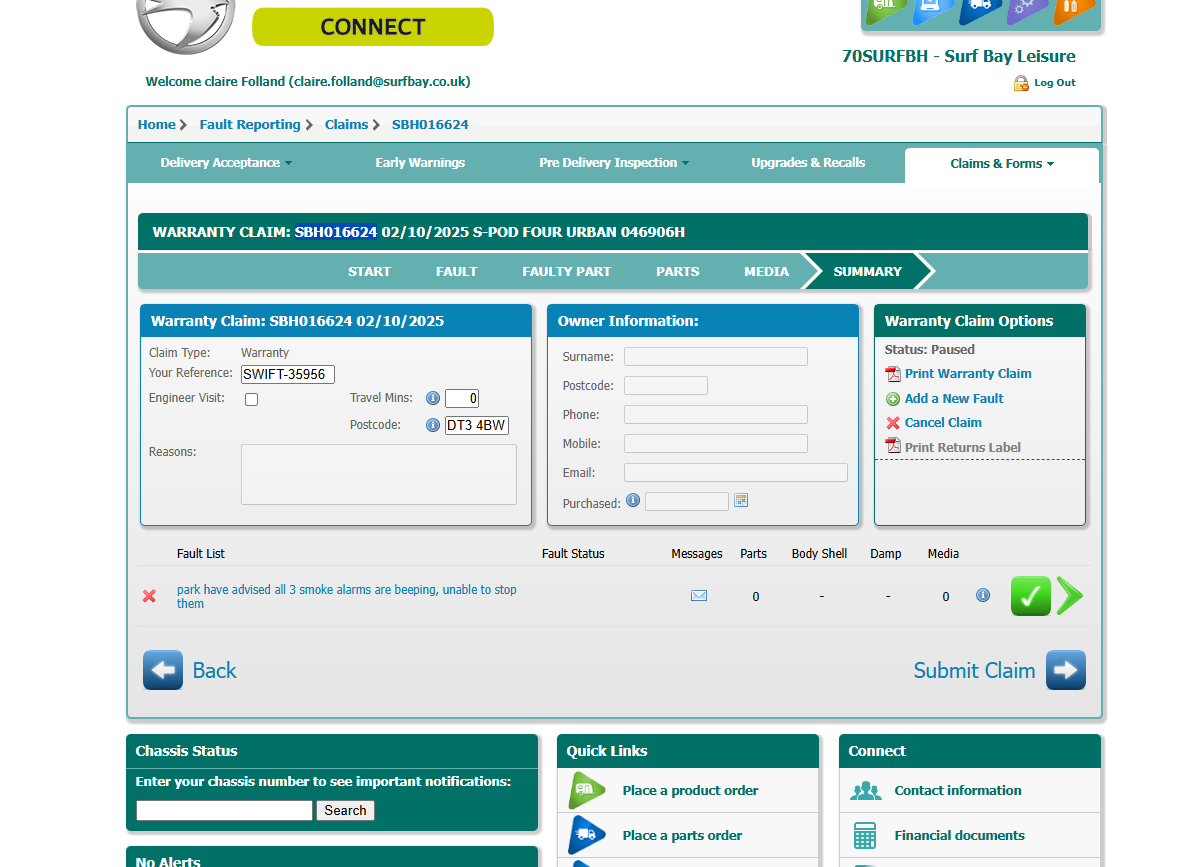The image size is (1182, 867).
Task: Go to the PARTS claim step
Action: click(x=678, y=271)
